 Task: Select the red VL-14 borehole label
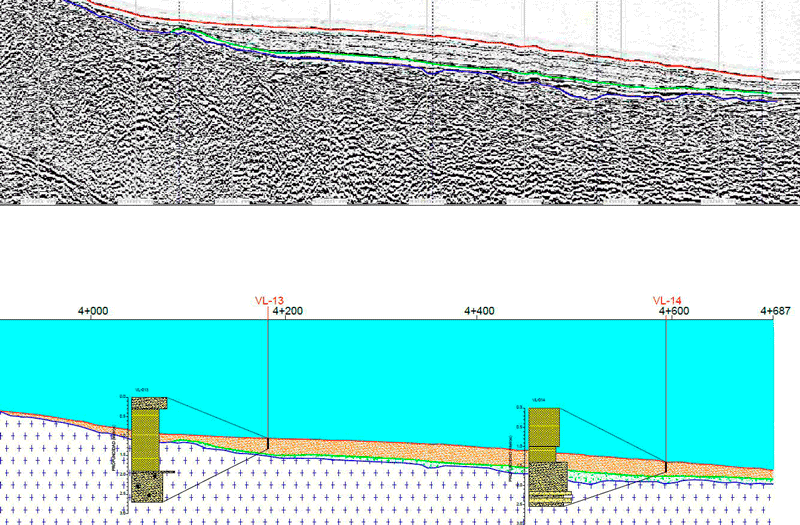tap(667, 301)
